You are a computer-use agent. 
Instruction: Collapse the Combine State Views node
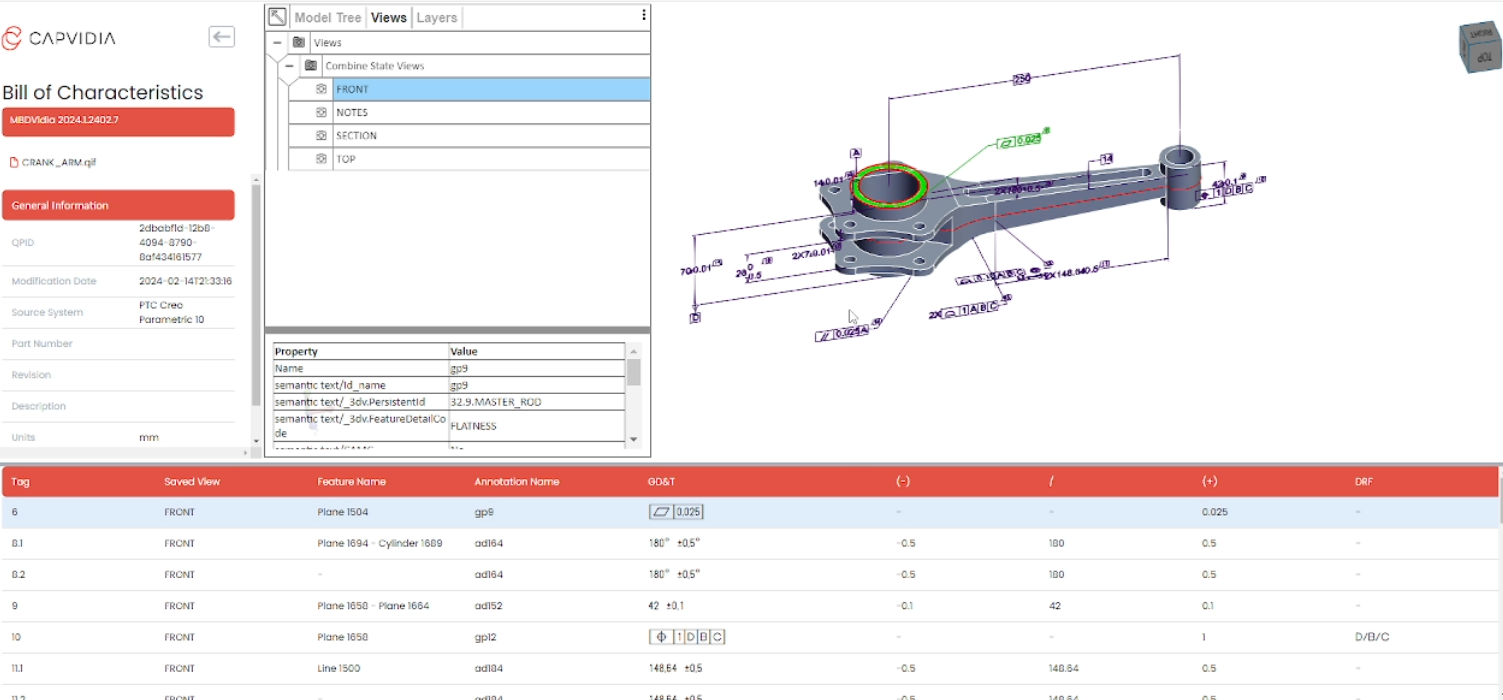point(289,65)
